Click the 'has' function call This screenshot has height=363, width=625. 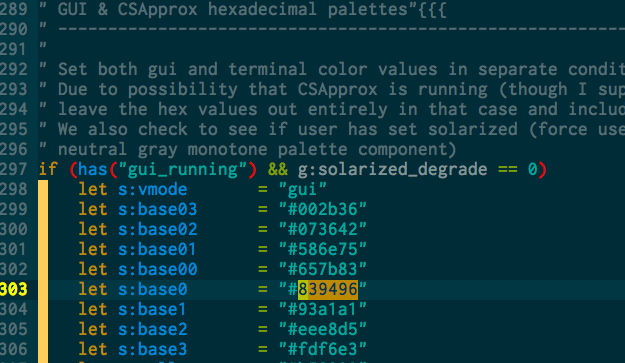click(x=93, y=169)
